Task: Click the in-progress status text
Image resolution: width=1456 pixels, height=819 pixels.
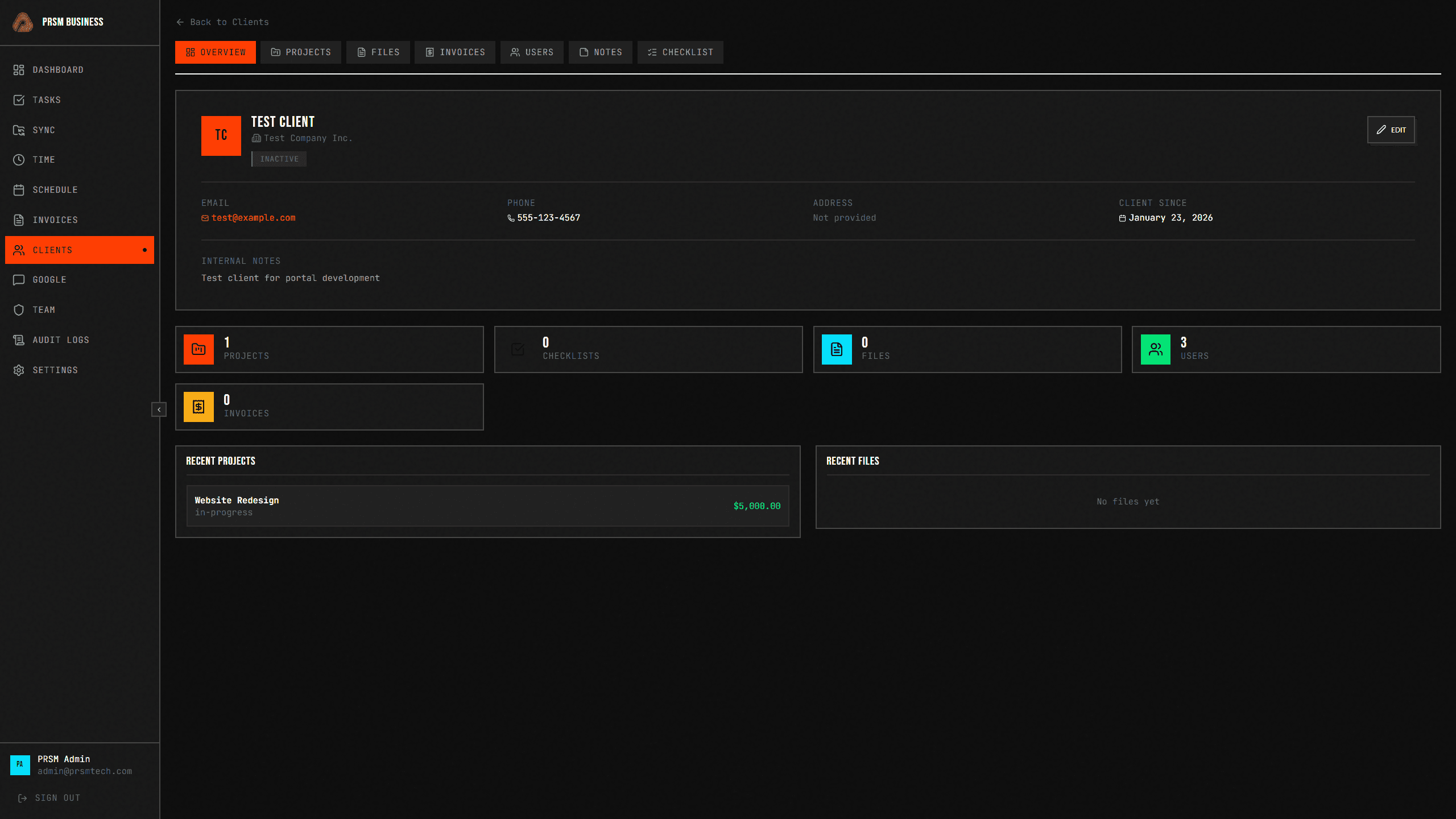Action: pos(224,513)
